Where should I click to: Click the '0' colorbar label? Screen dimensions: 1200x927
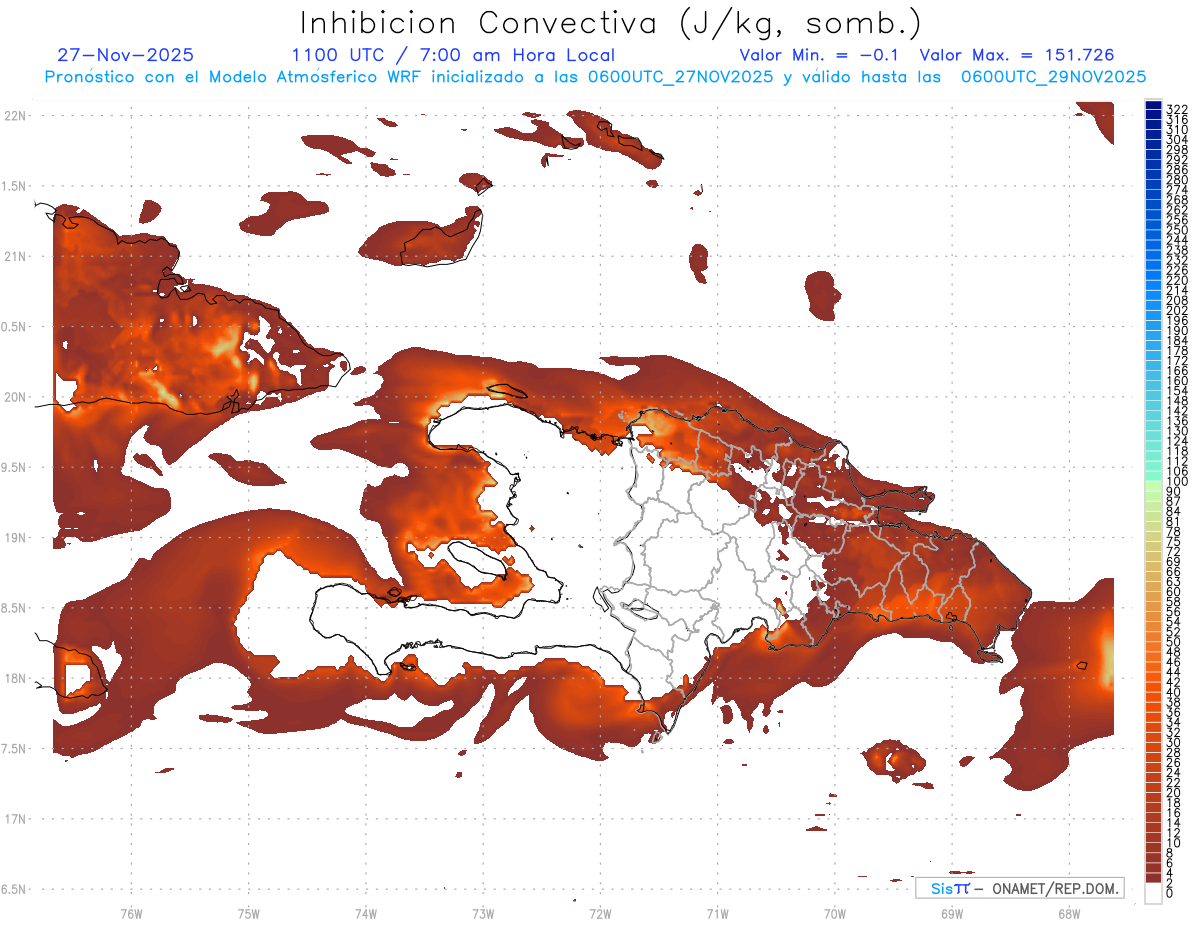coord(1170,892)
